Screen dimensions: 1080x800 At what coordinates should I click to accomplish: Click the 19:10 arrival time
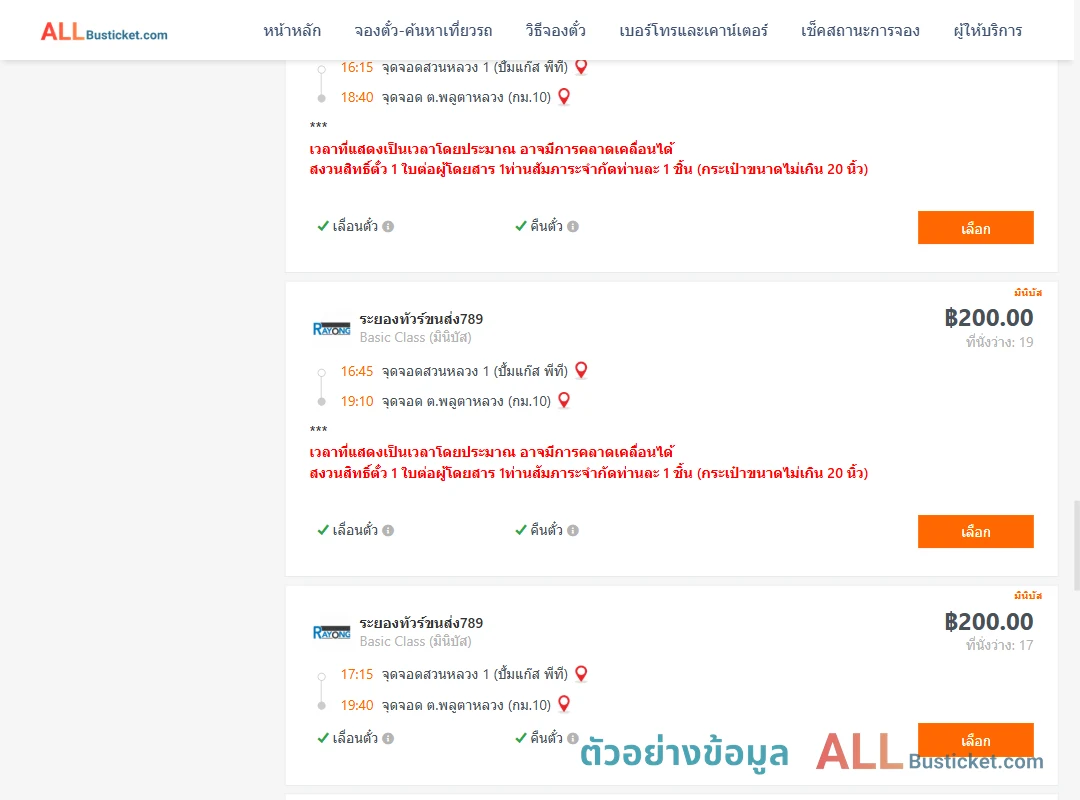tap(357, 401)
